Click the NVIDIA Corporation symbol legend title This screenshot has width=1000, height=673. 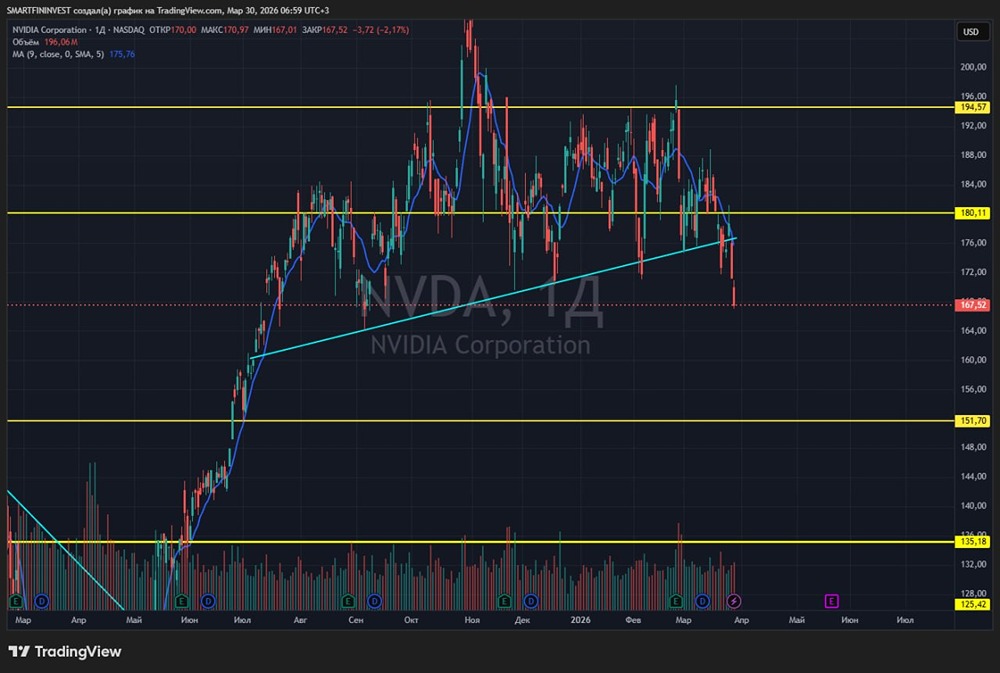pyautogui.click(x=49, y=30)
